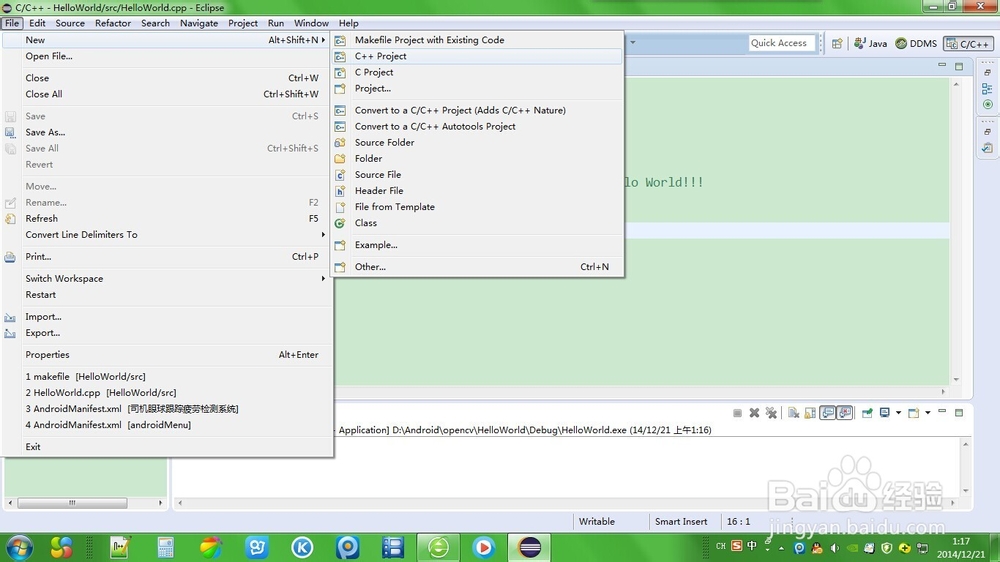This screenshot has height=562, width=1000.
Task: Open the Refactor menu
Action: pyautogui.click(x=113, y=23)
